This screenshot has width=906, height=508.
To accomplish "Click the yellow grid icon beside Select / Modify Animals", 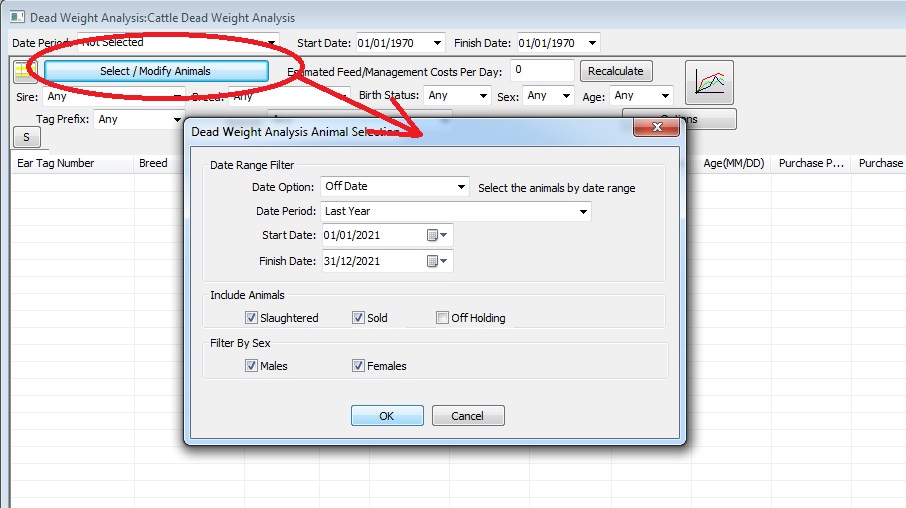I will point(25,71).
